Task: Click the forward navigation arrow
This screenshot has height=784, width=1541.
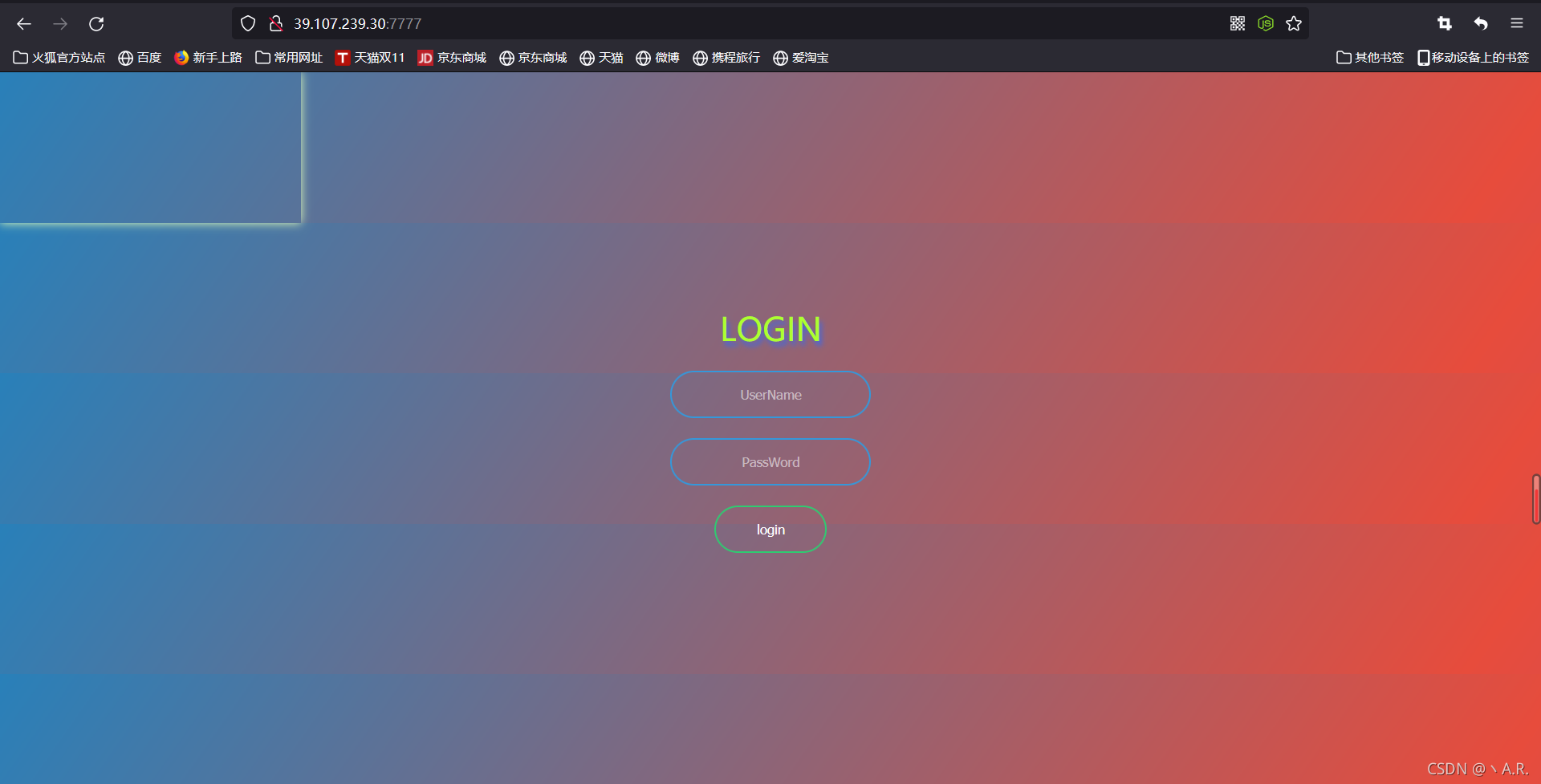Action: coord(60,24)
